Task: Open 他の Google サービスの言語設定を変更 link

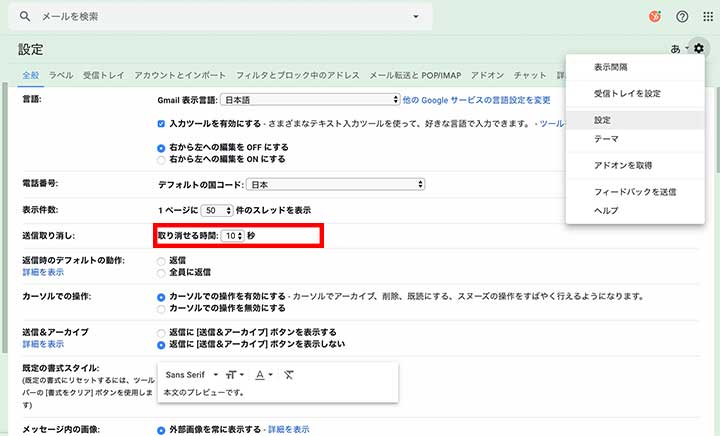Action: [477, 100]
